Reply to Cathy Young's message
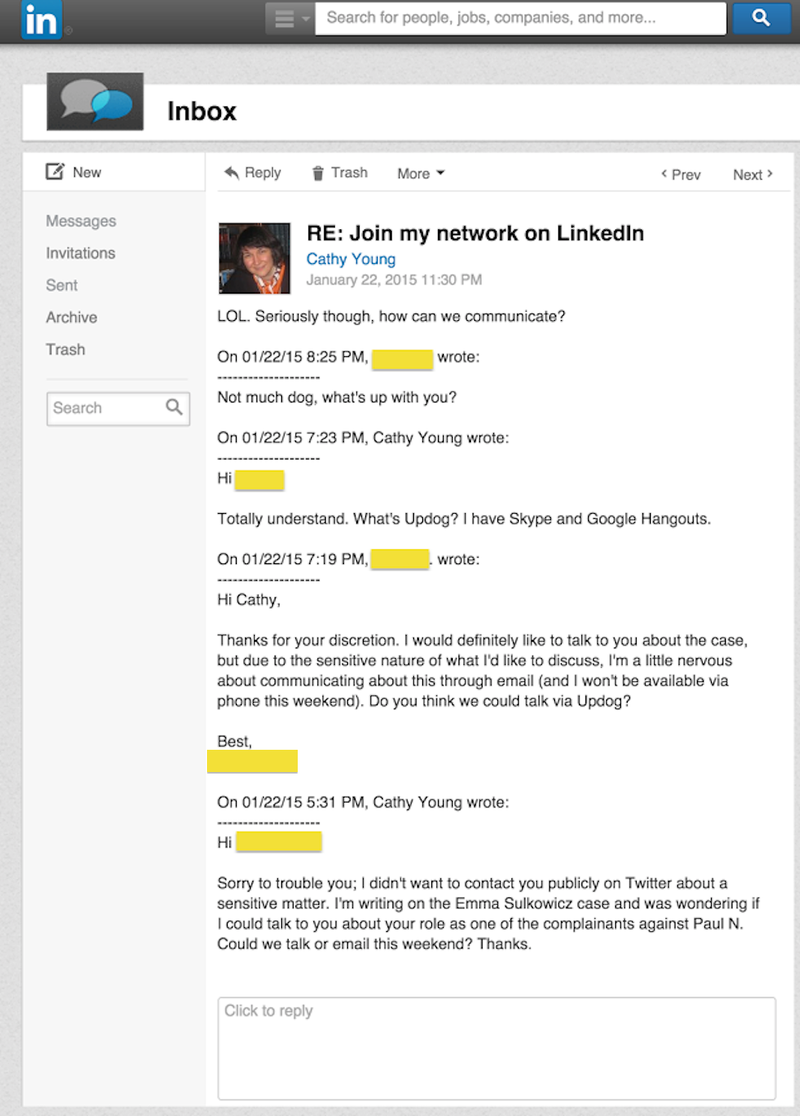The height and width of the screenshot is (1116, 800). (x=253, y=173)
